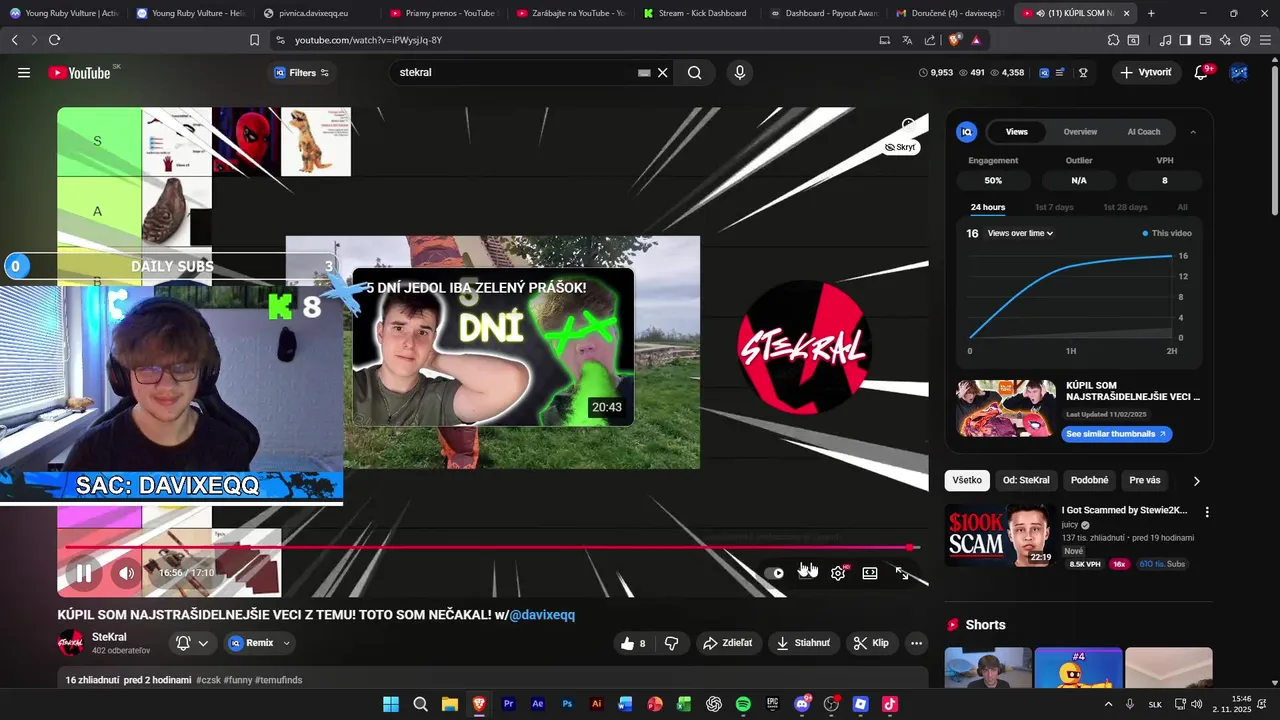Screen dimensions: 1280x720
Task: Open browser extensions puzzle icon
Action: coord(1113,40)
